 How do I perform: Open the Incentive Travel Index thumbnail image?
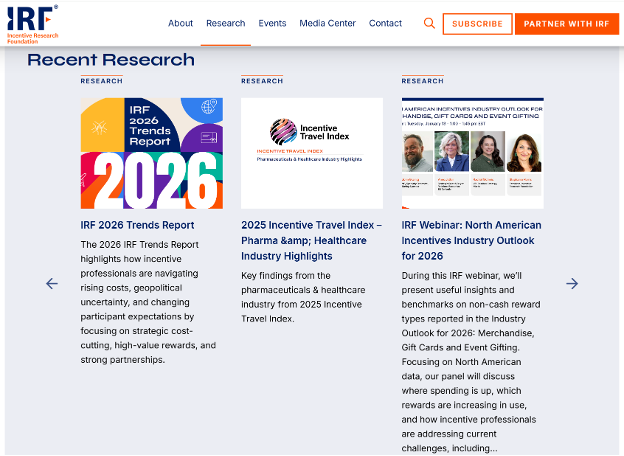[x=312, y=153]
